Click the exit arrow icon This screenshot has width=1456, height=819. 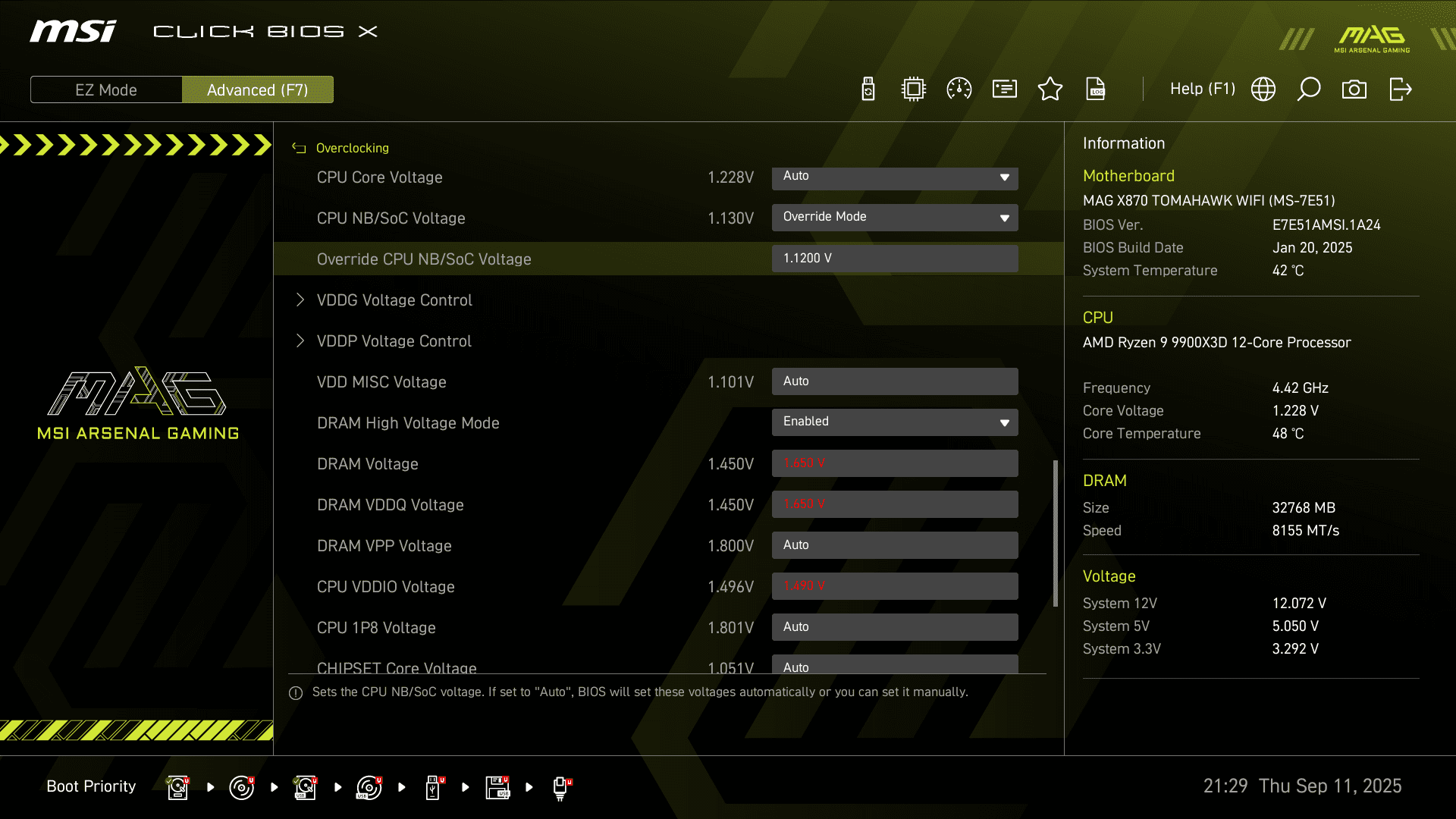1400,89
